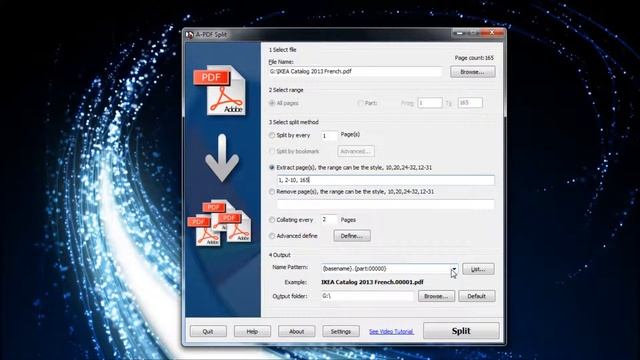This screenshot has height=360, width=640.
Task: Focus the File Name path field
Action: pos(355,72)
